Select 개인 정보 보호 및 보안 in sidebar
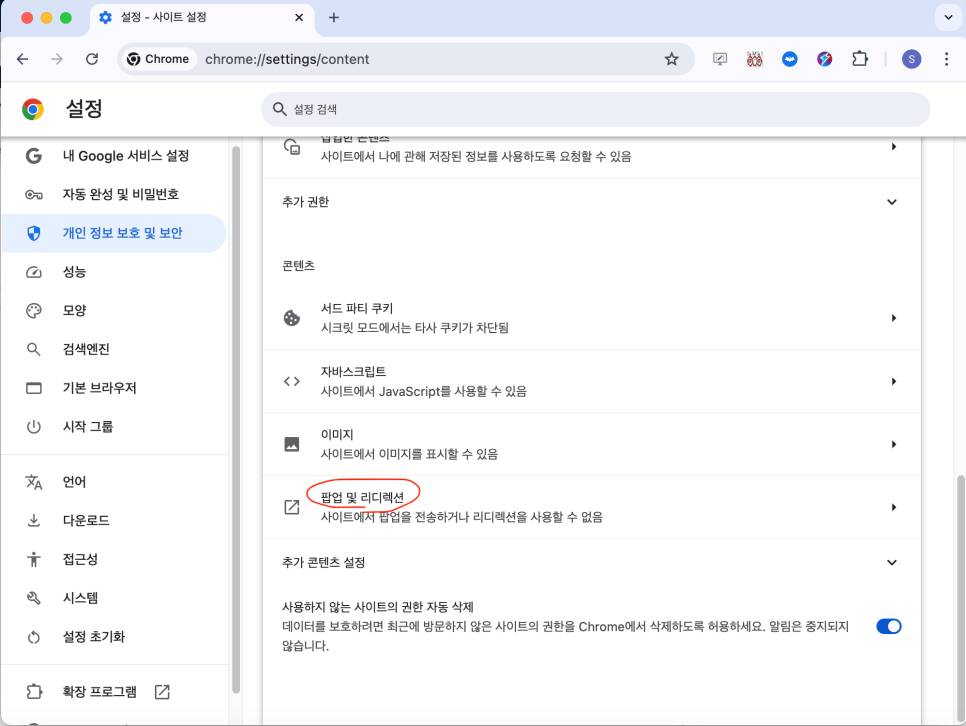966x726 pixels. click(x=122, y=233)
